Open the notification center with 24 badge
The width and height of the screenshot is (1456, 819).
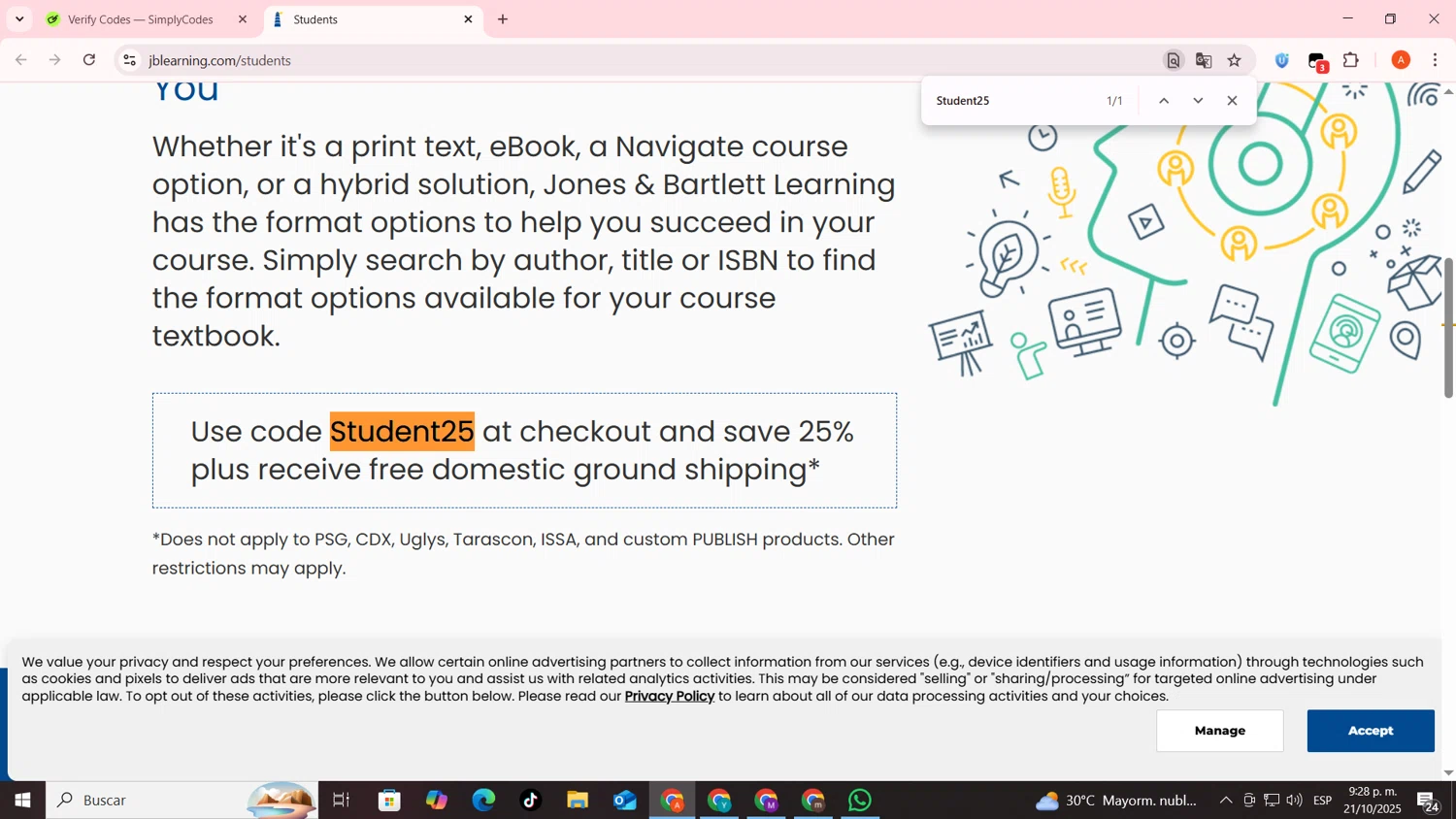pyautogui.click(x=1429, y=802)
